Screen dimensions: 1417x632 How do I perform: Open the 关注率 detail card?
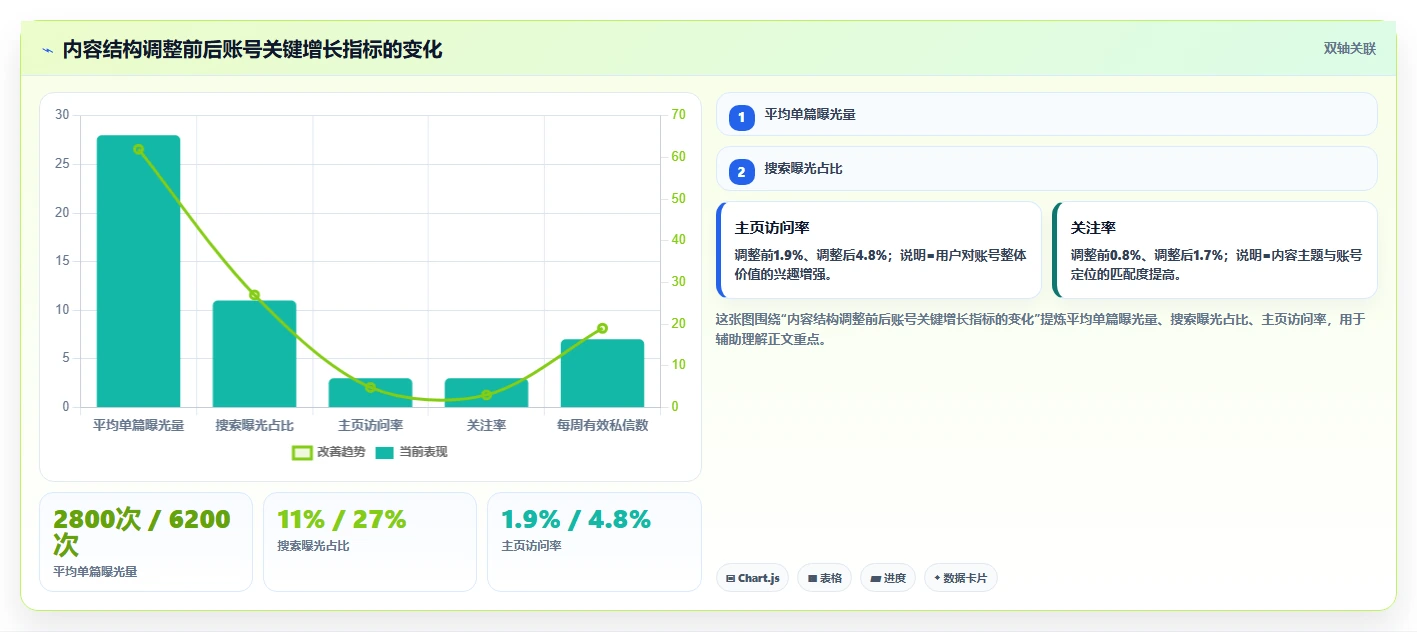[1215, 250]
